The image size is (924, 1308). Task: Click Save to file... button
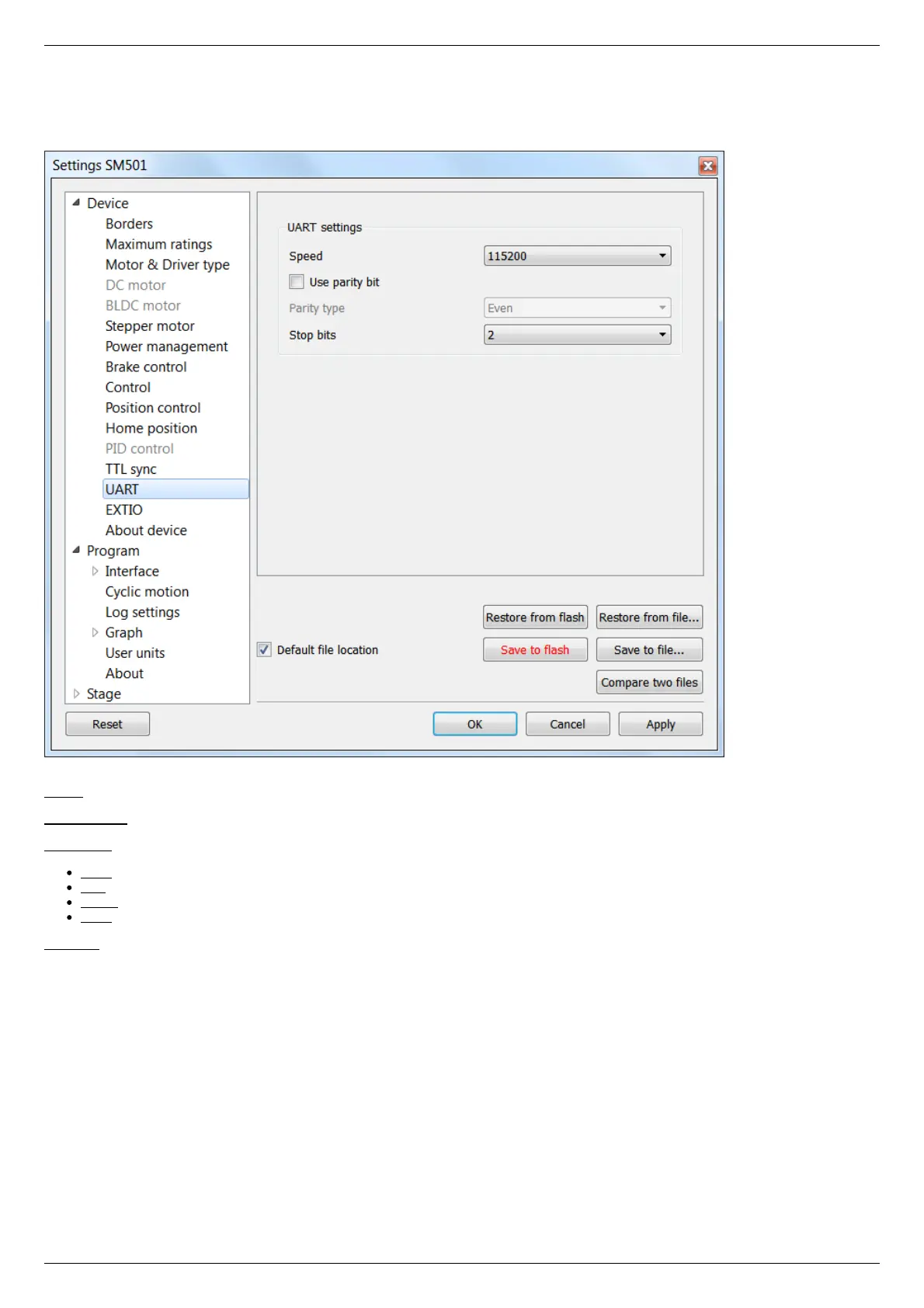649,649
